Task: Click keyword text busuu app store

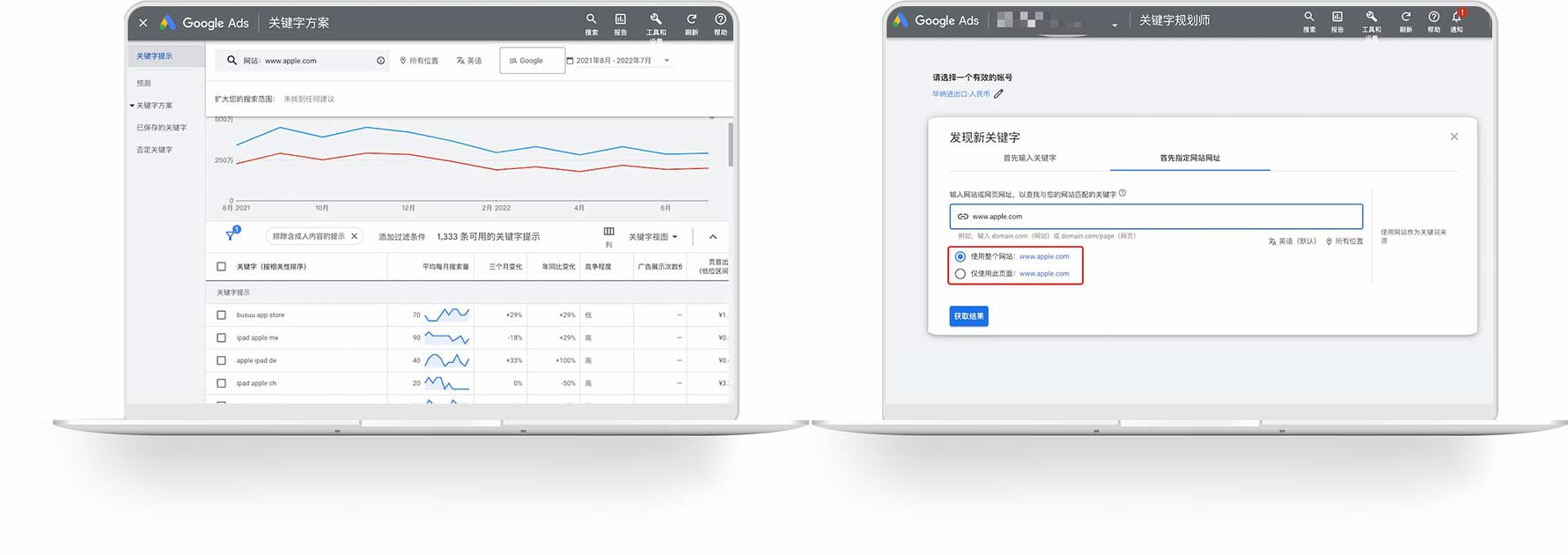Action: (x=261, y=314)
